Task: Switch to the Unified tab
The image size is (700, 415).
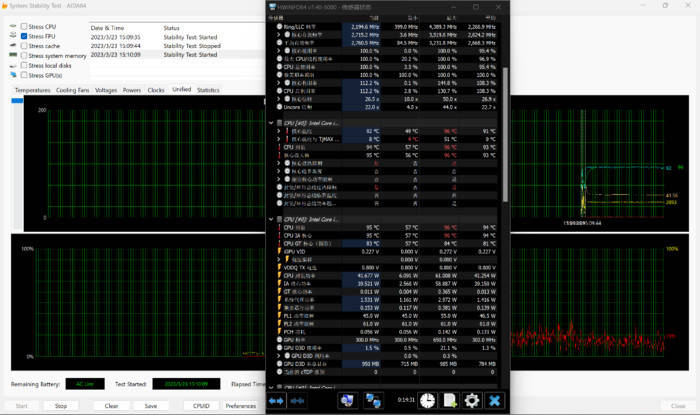Action: (x=181, y=90)
